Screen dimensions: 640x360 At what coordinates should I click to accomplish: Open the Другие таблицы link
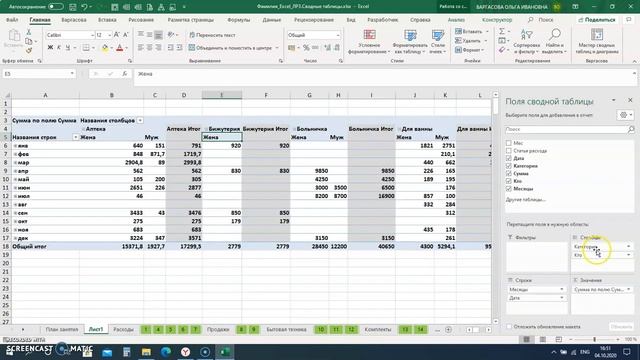pyautogui.click(x=526, y=200)
